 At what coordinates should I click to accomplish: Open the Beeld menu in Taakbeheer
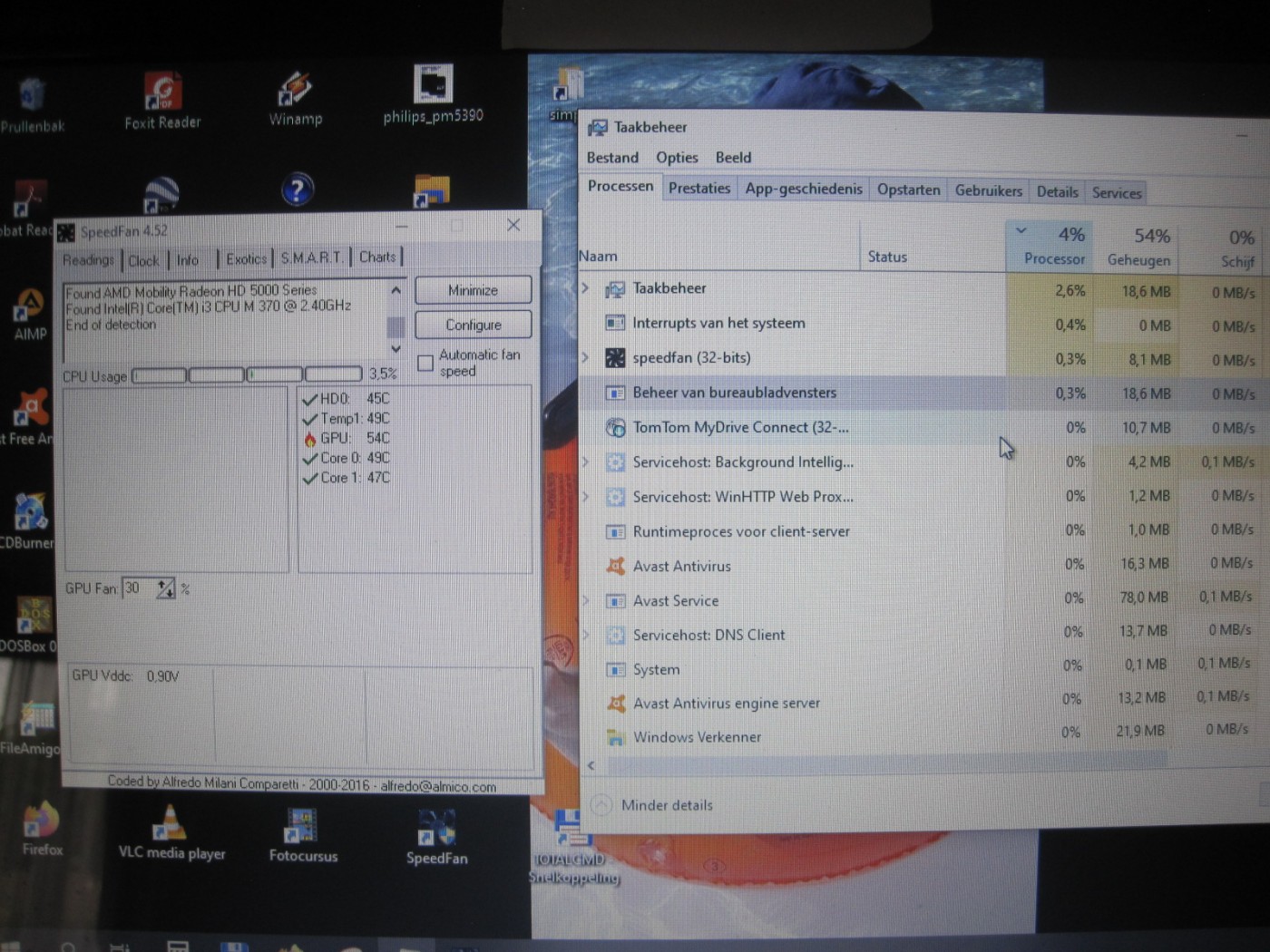pos(733,158)
